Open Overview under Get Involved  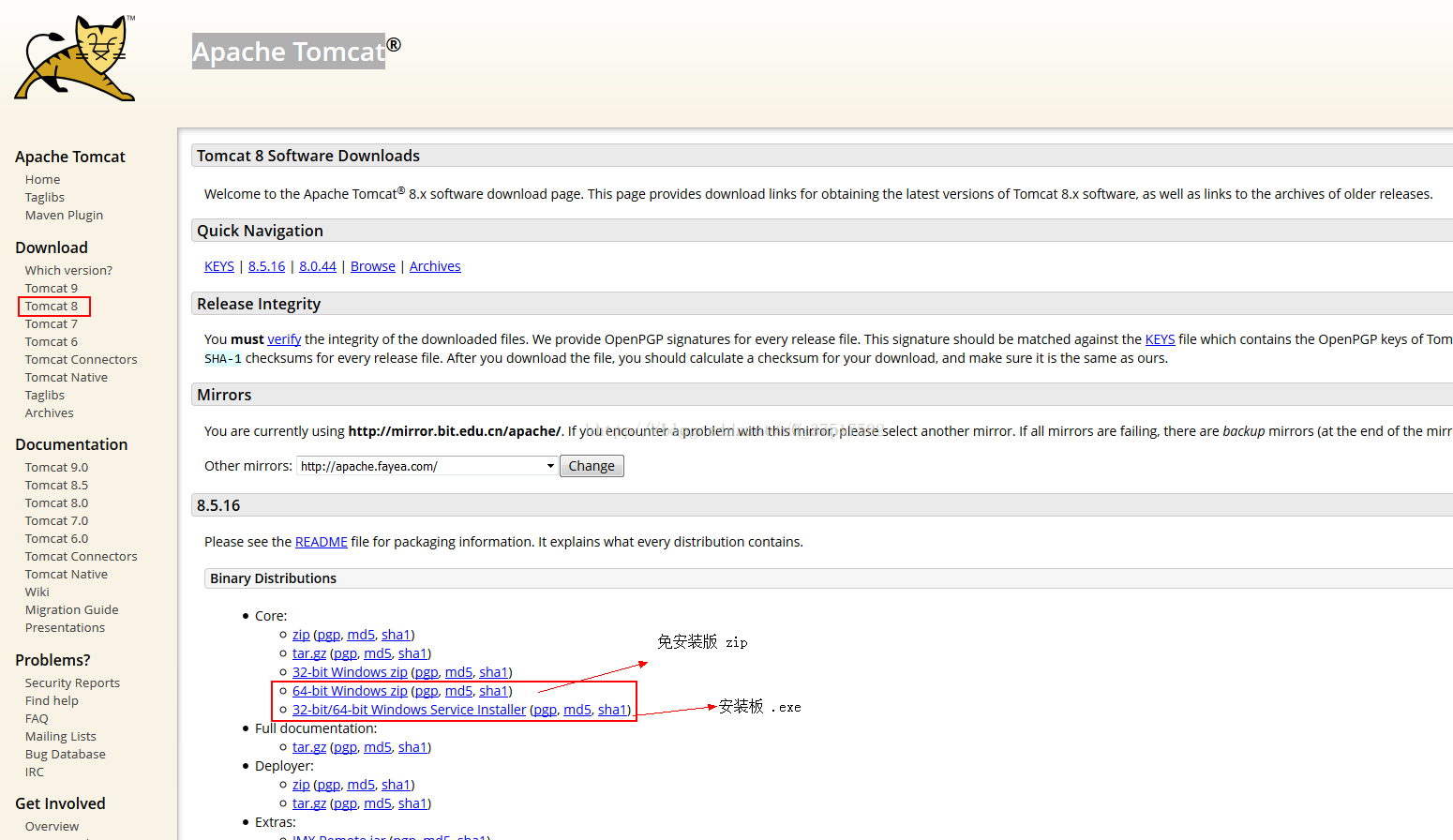click(x=52, y=826)
